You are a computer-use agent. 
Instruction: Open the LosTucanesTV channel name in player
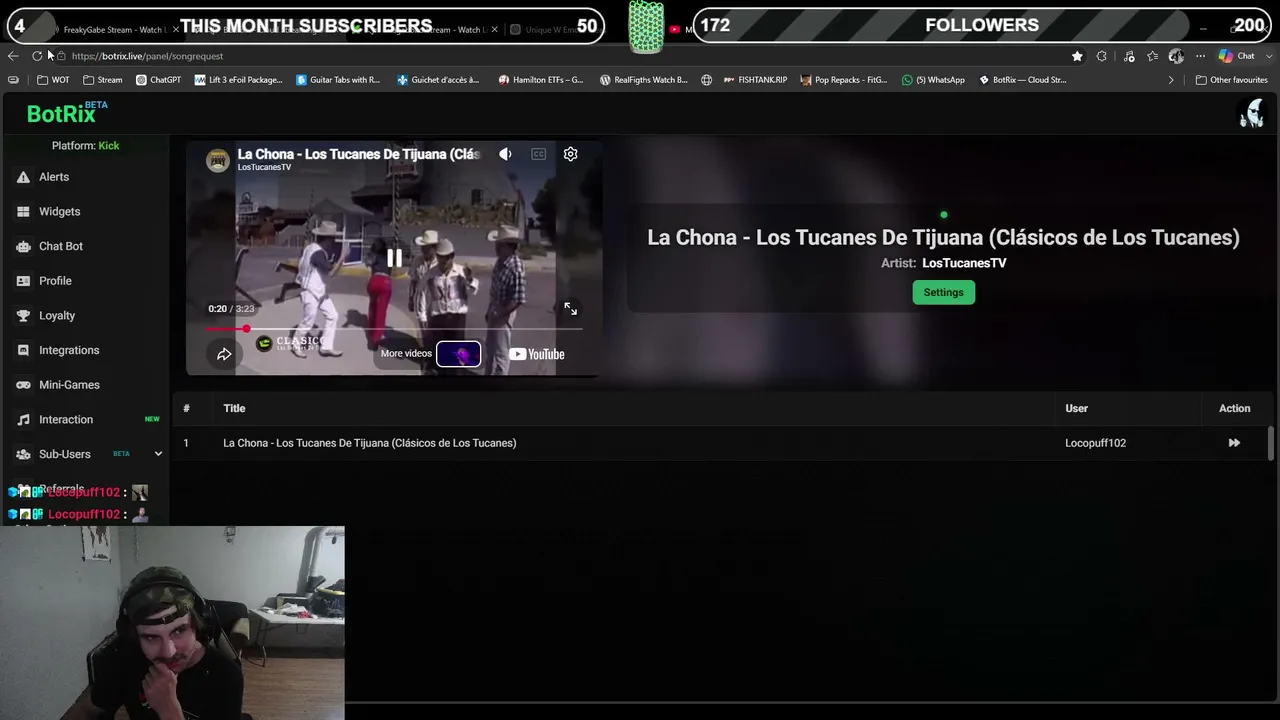click(264, 167)
